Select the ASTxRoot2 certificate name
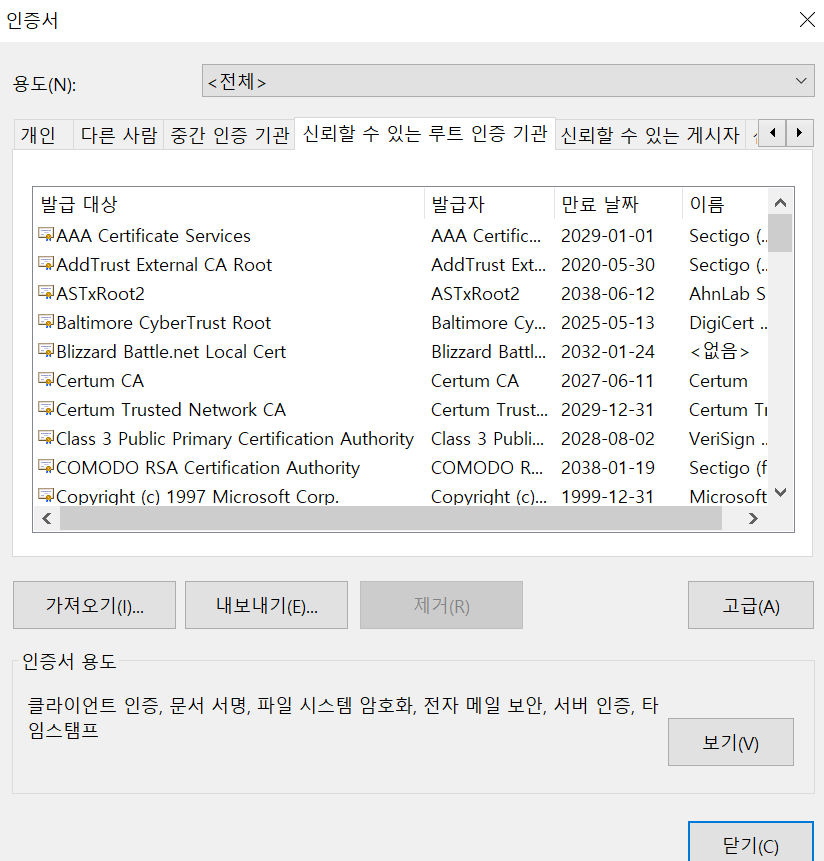Screen dimensions: 824x861 pyautogui.click(x=100, y=294)
